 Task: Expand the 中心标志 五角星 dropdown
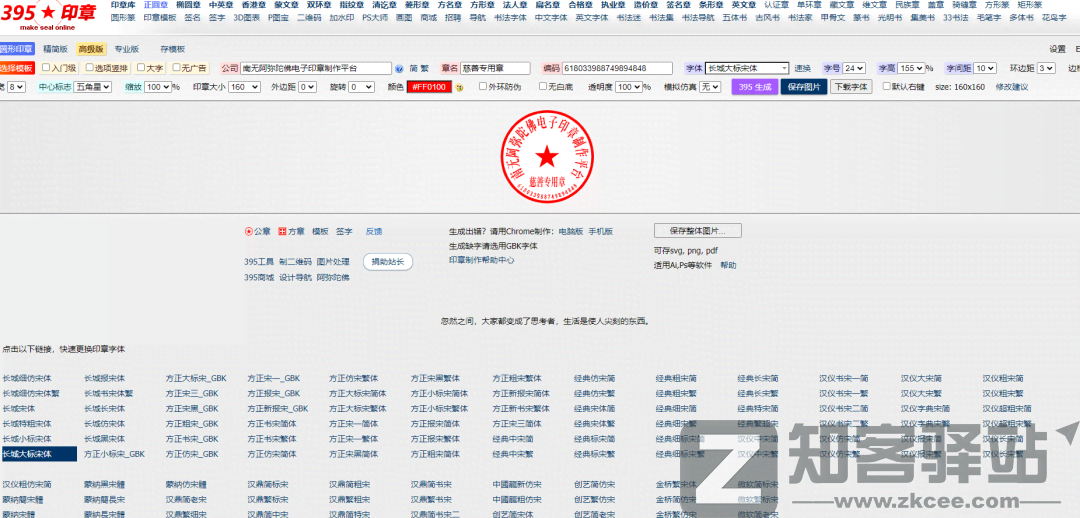91,87
